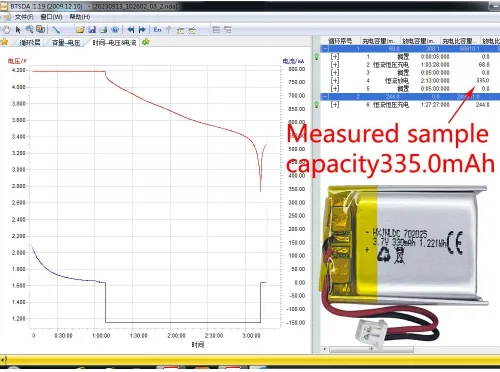Go to next with blue right arrow
Image resolution: width=500 pixels, height=372 pixels.
pyautogui.click(x=142, y=30)
